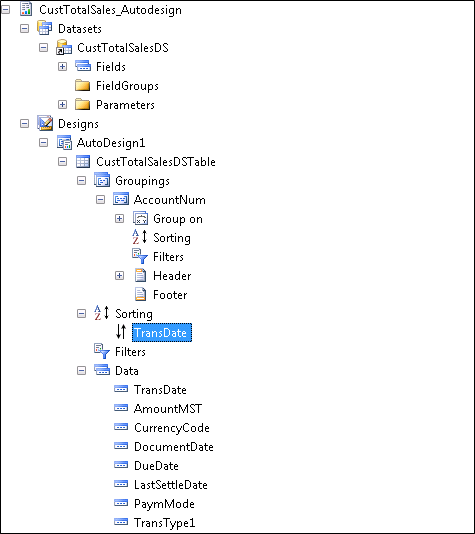The width and height of the screenshot is (475, 534).
Task: Collapse the AccountNum grouping
Action: pos(100,200)
